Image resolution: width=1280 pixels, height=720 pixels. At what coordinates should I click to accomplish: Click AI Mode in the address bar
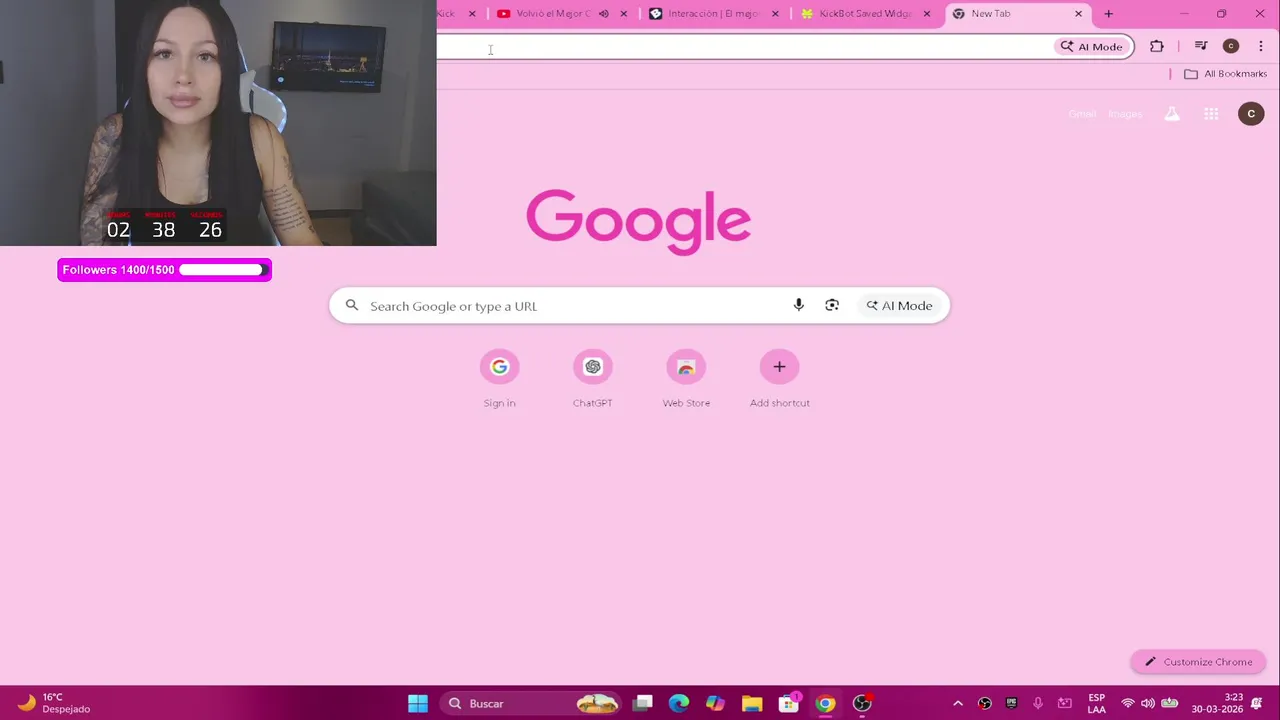click(x=1092, y=47)
